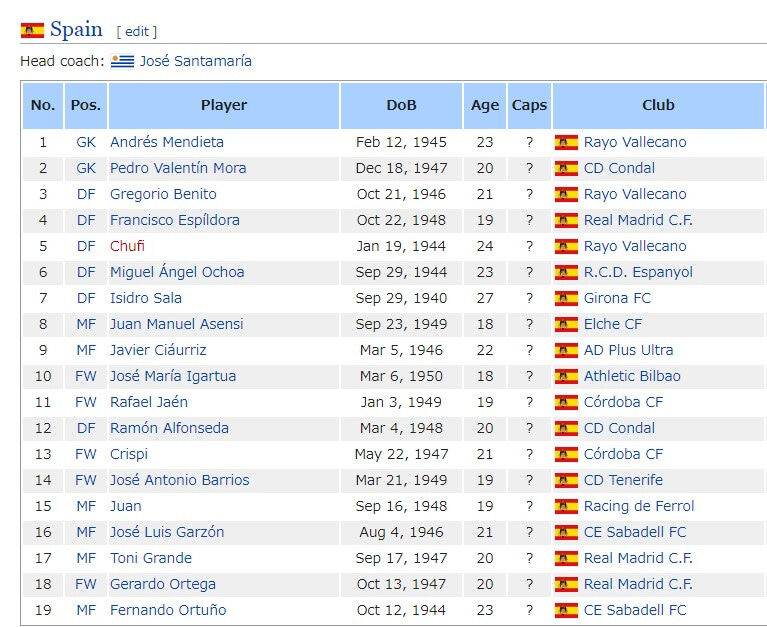Image resolution: width=767 pixels, height=627 pixels.
Task: Open the red link for player Chufi
Action: click(x=127, y=246)
